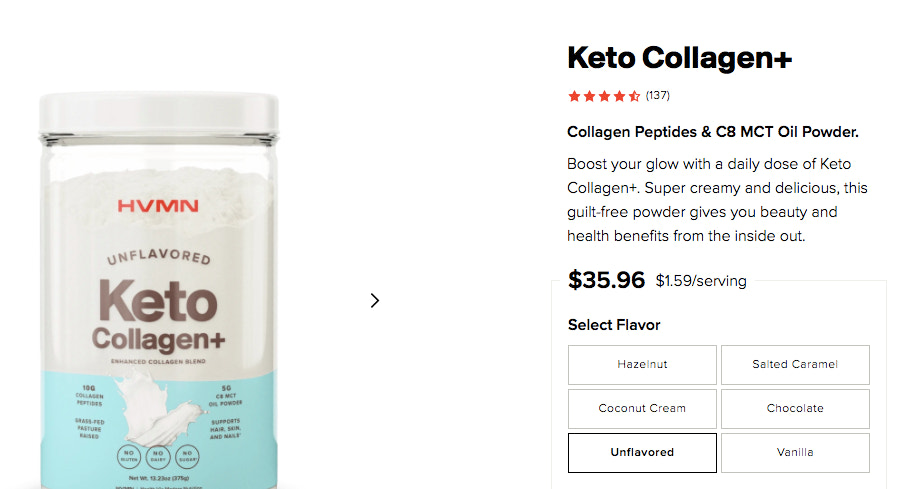Click the Collagen Peptides & C8 MCT subtitle
Image resolution: width=923 pixels, height=489 pixels.
713,132
